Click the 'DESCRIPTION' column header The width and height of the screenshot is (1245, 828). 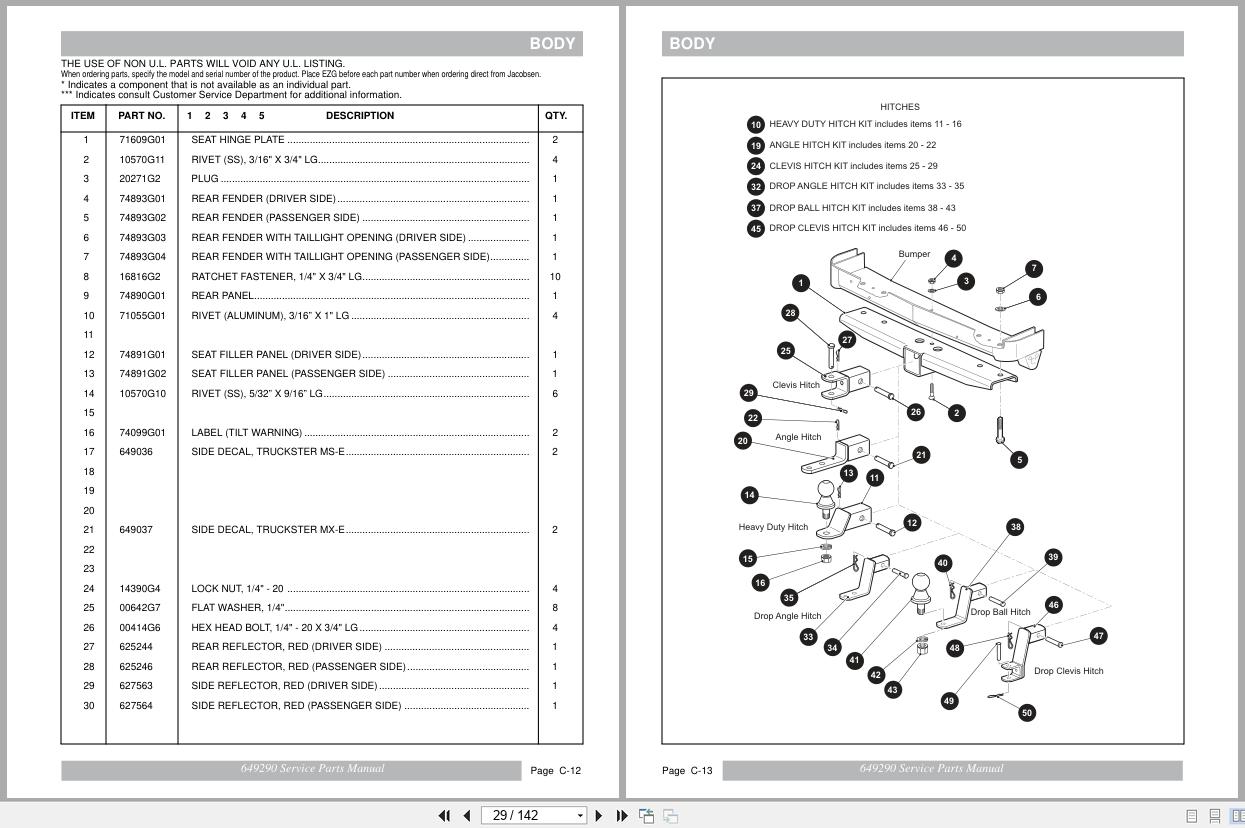[x=360, y=116]
